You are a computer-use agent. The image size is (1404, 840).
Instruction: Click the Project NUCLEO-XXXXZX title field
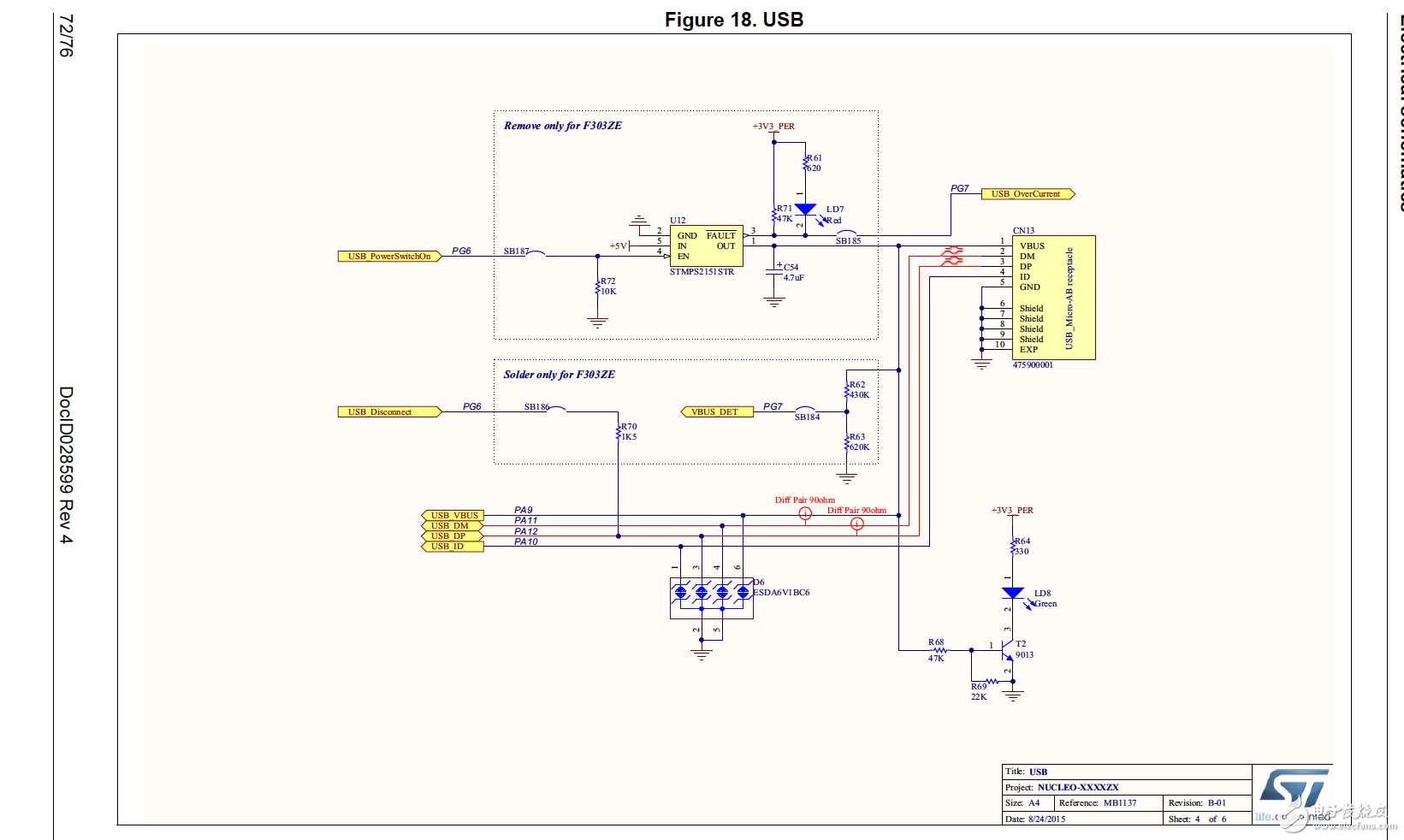(x=1127, y=787)
